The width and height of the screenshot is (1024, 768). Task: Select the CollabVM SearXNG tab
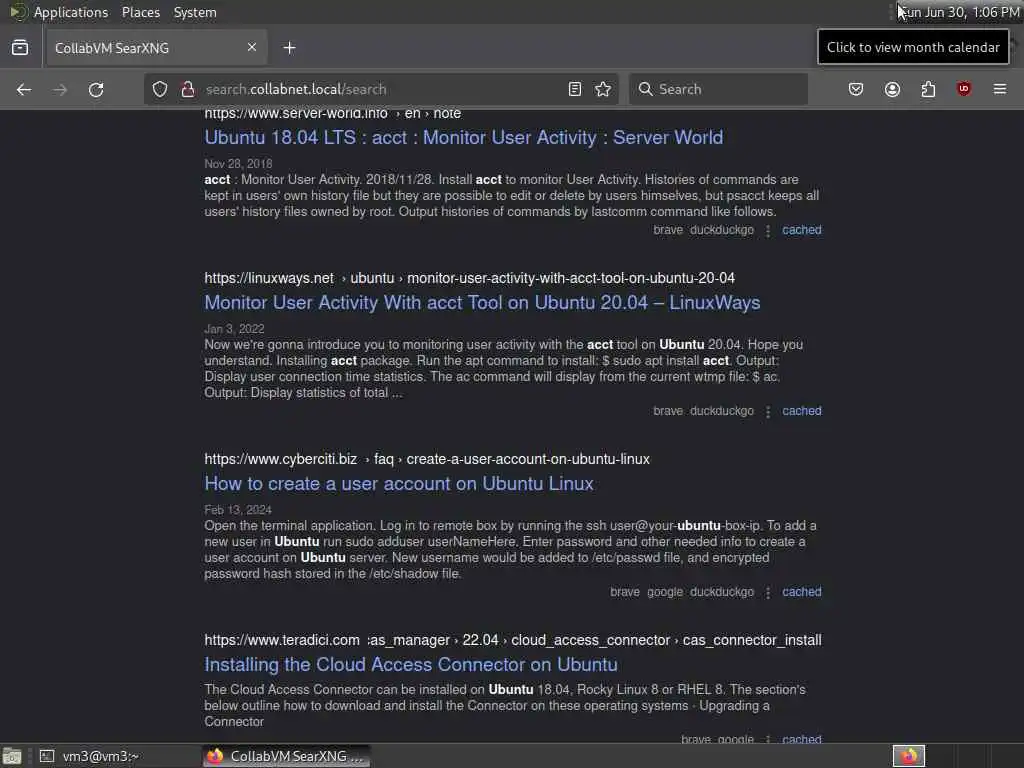(x=157, y=48)
